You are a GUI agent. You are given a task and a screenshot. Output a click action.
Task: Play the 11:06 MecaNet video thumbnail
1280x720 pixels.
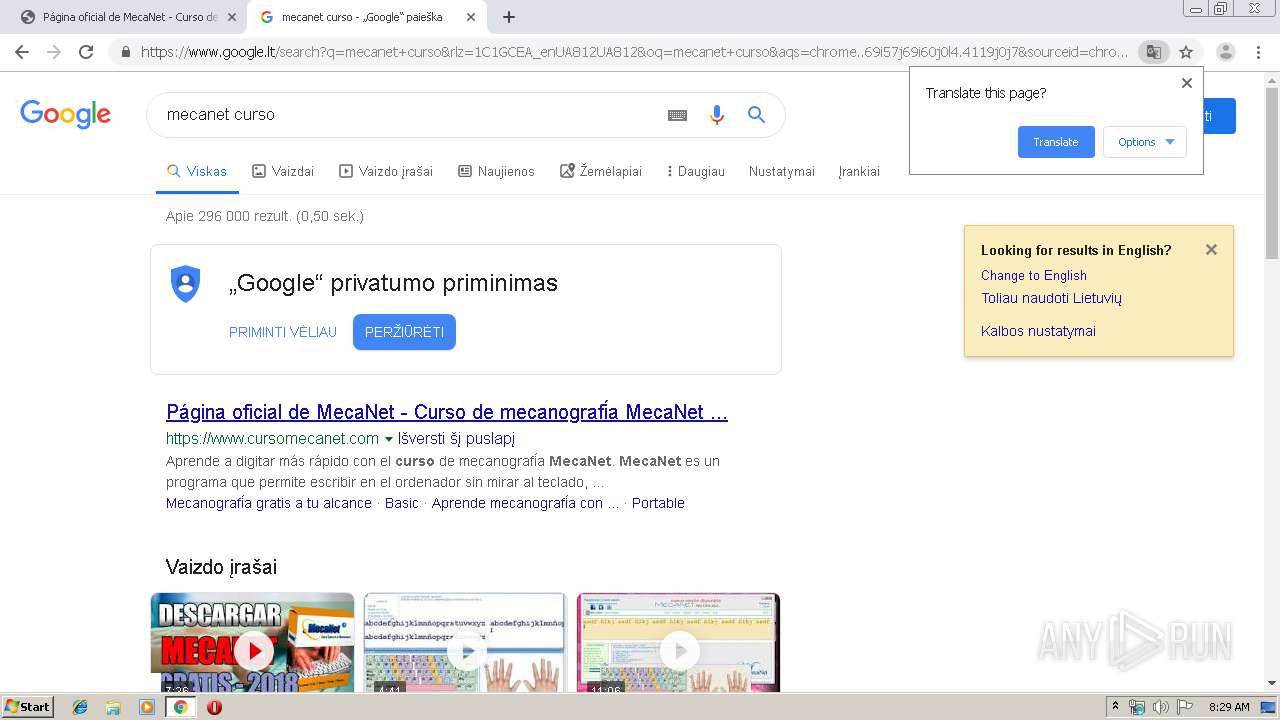pos(678,642)
